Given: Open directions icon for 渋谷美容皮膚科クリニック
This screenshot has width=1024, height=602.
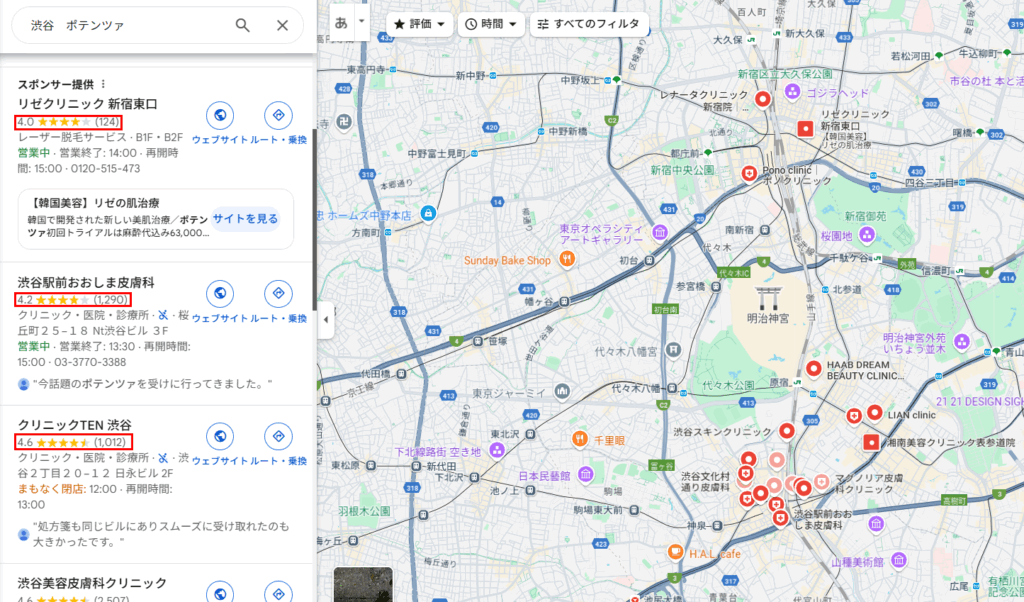Looking at the screenshot, I should point(278,592).
